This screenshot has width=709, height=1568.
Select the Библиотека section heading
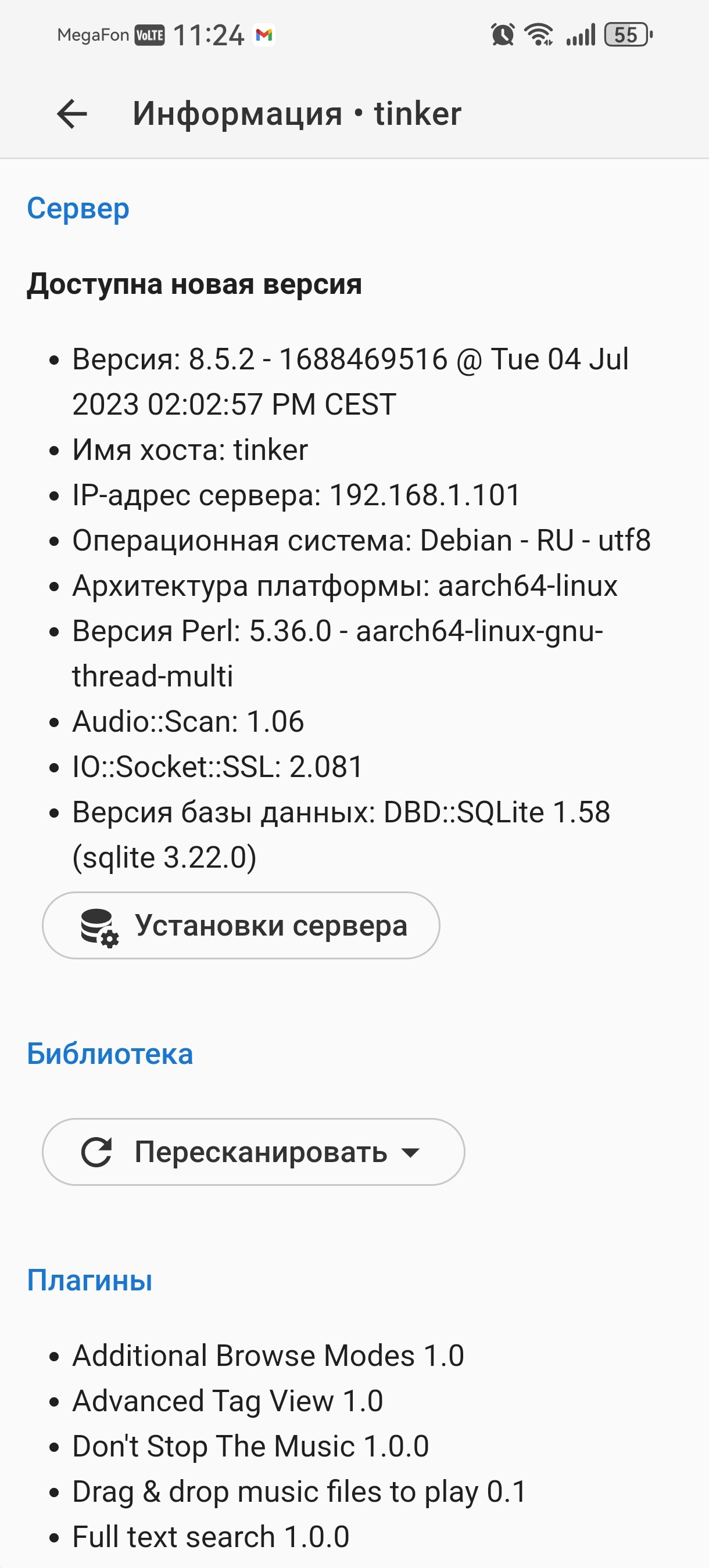pyautogui.click(x=110, y=1053)
